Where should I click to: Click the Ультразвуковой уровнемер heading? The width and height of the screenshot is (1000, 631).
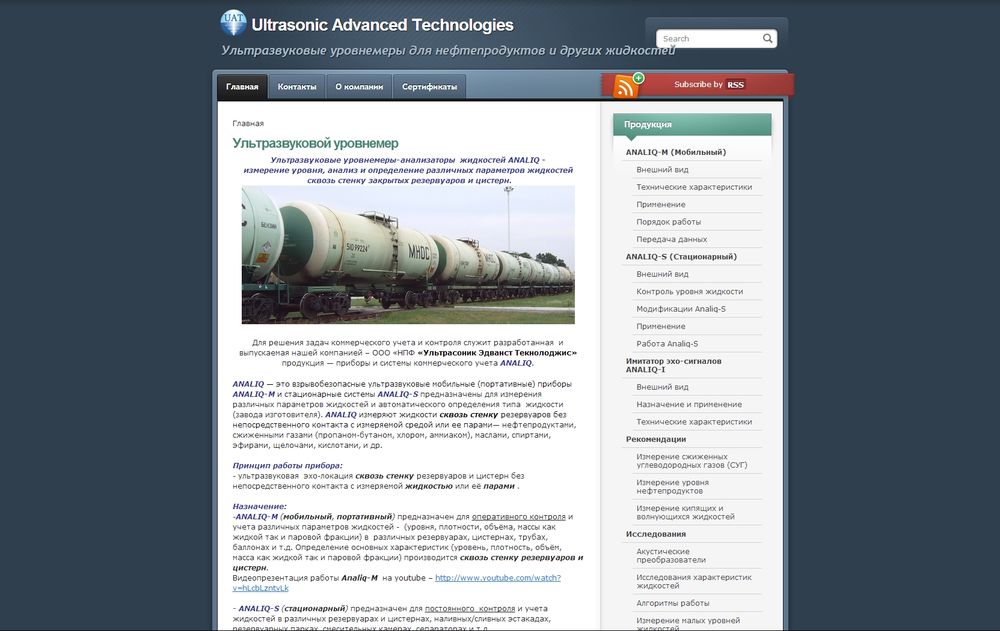tap(315, 143)
